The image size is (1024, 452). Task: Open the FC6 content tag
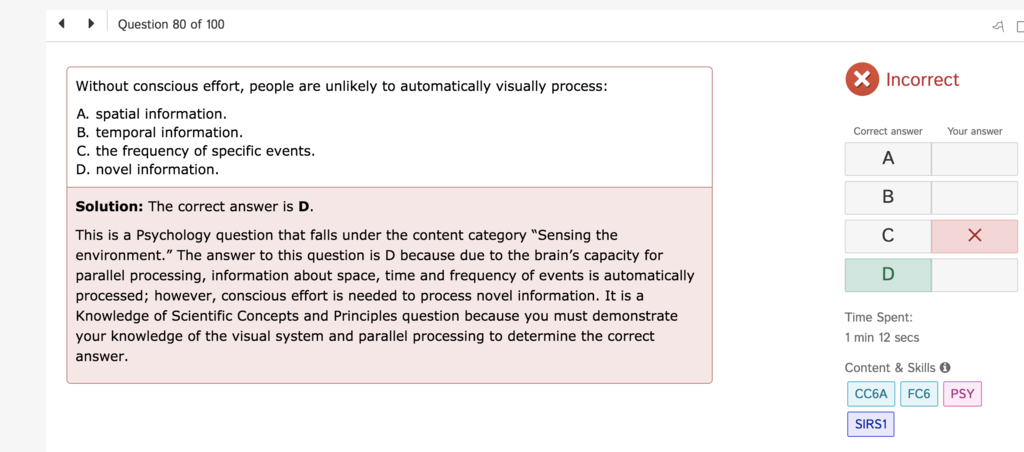pyautogui.click(x=919, y=394)
